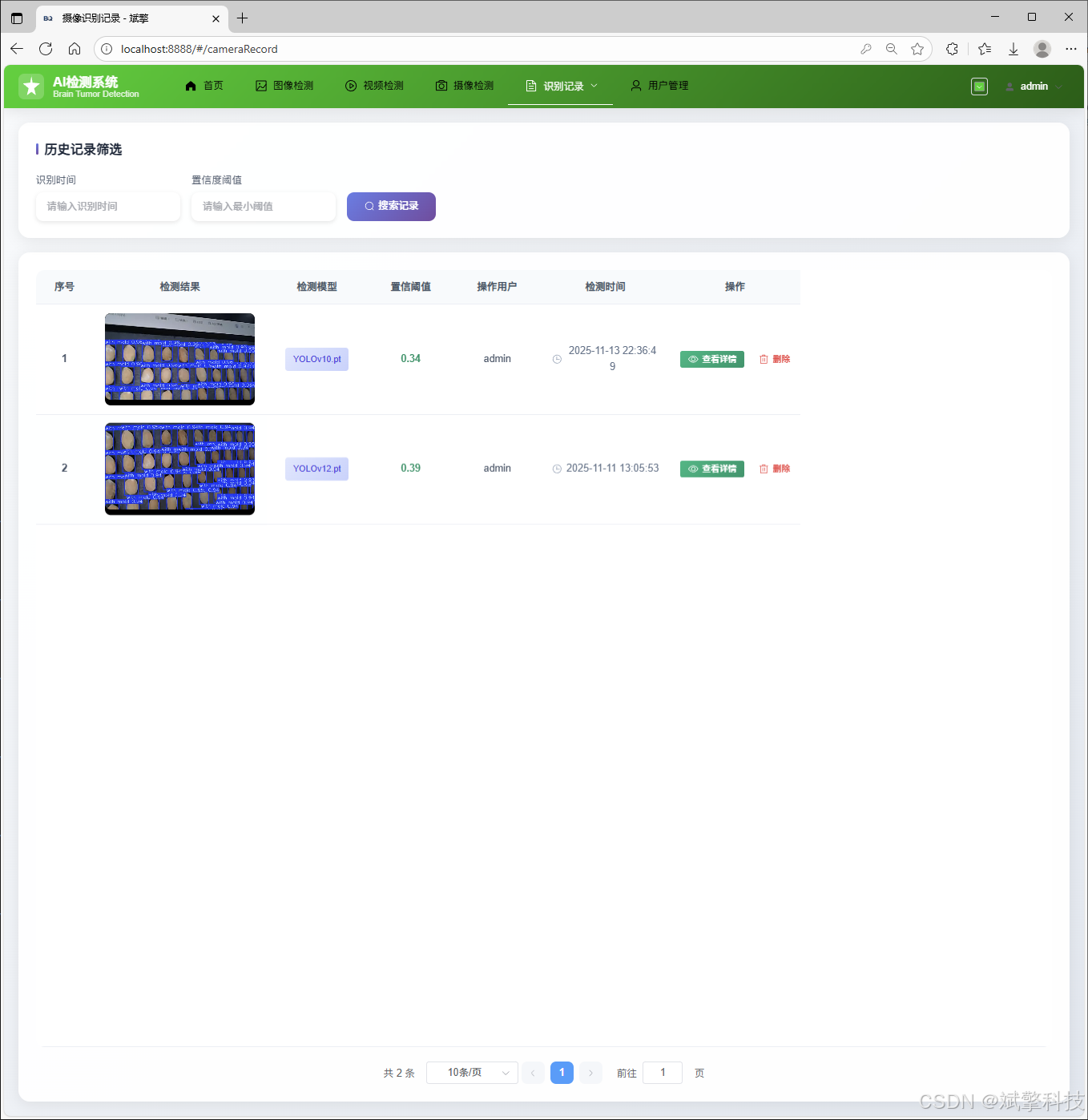Screen dimensions: 1088x1120
Task: Go to next page arrow
Action: point(590,1073)
